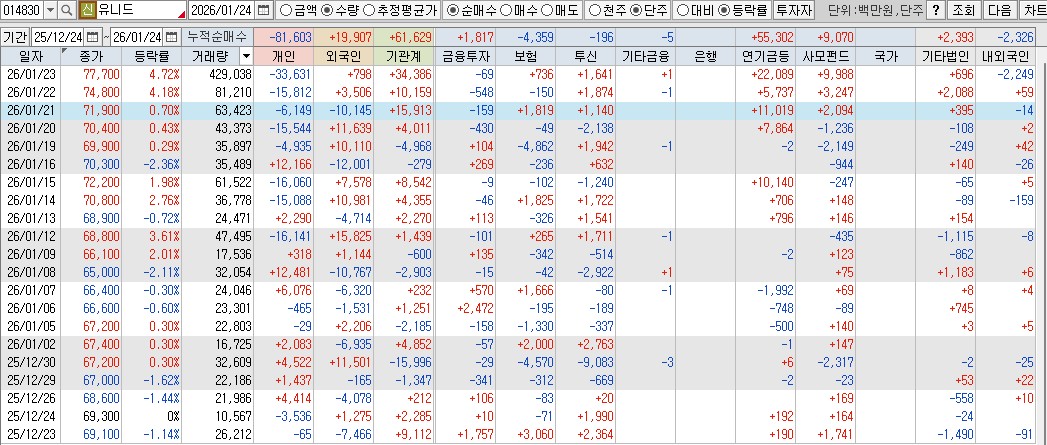This screenshot has height=445, width=1047.
Task: Click closing price 77,700 cell
Action: [91, 73]
